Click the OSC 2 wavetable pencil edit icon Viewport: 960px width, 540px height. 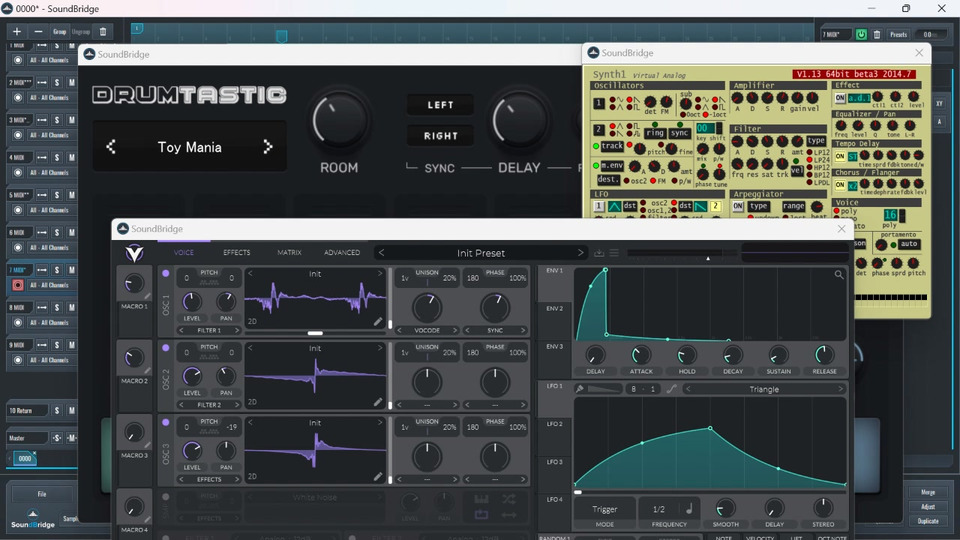(378, 402)
